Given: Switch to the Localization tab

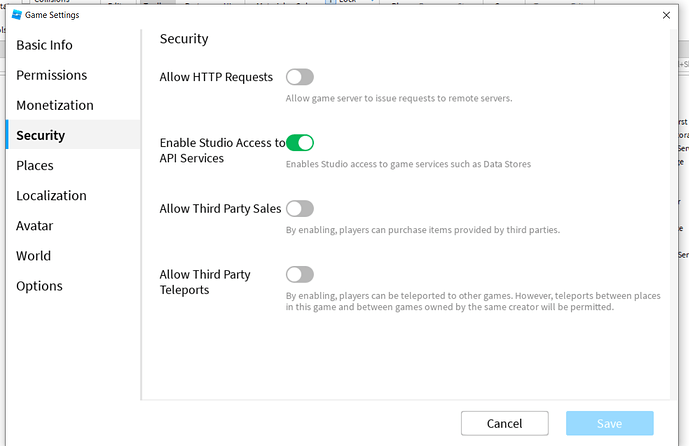Looking at the screenshot, I should click(x=51, y=195).
